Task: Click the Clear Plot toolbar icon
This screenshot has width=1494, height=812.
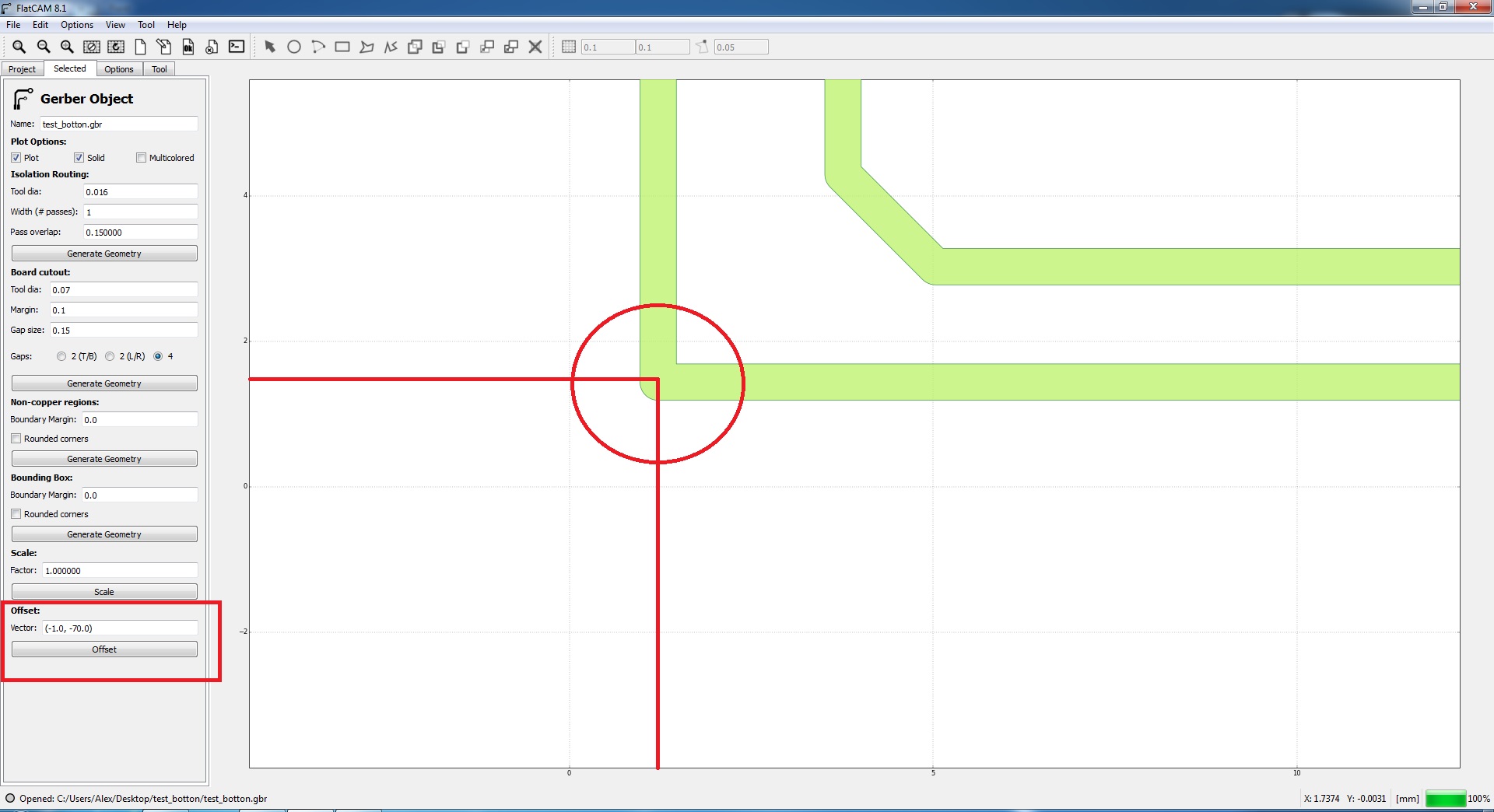Action: tap(92, 47)
